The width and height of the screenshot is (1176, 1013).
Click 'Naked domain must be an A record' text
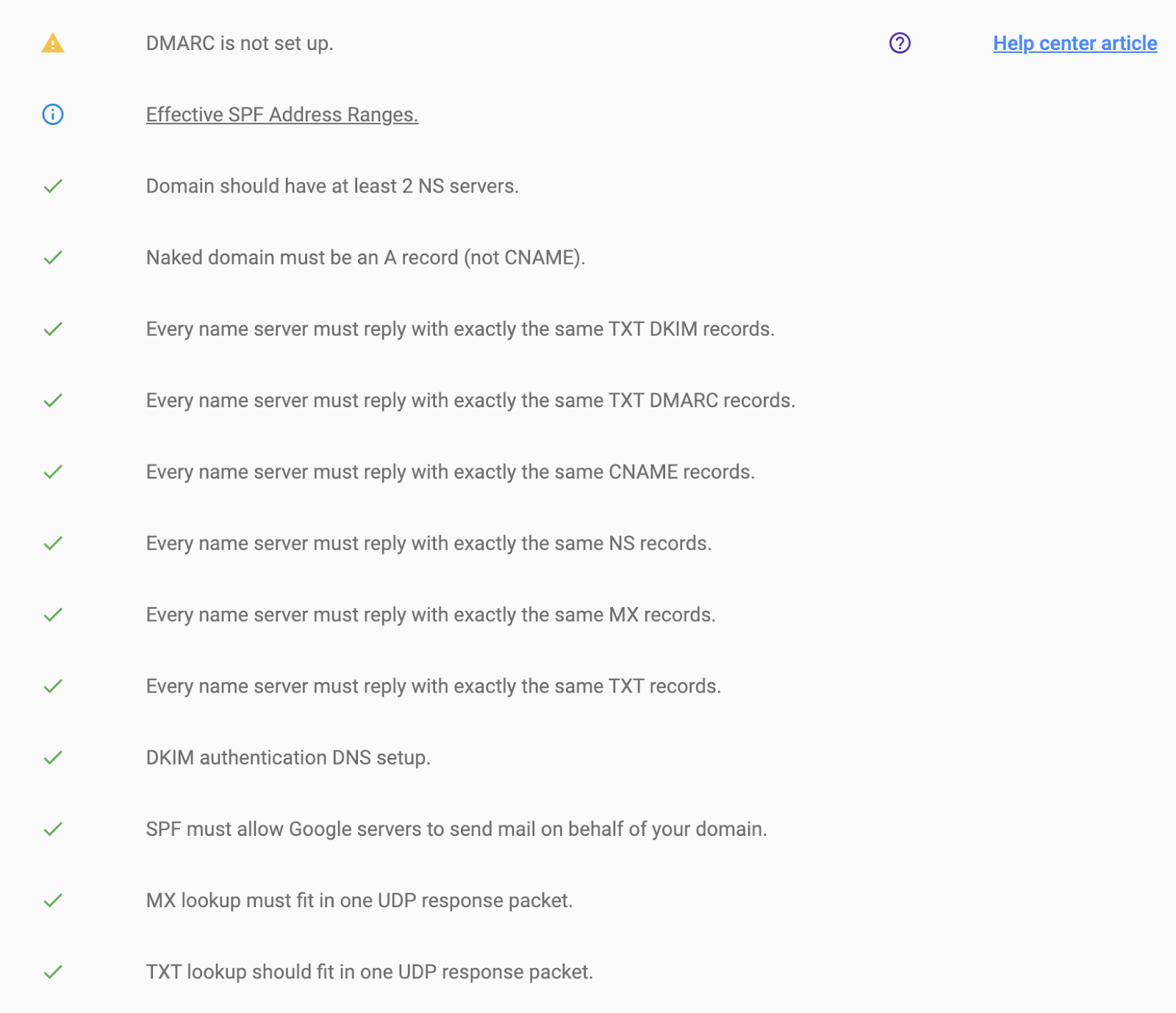click(365, 257)
